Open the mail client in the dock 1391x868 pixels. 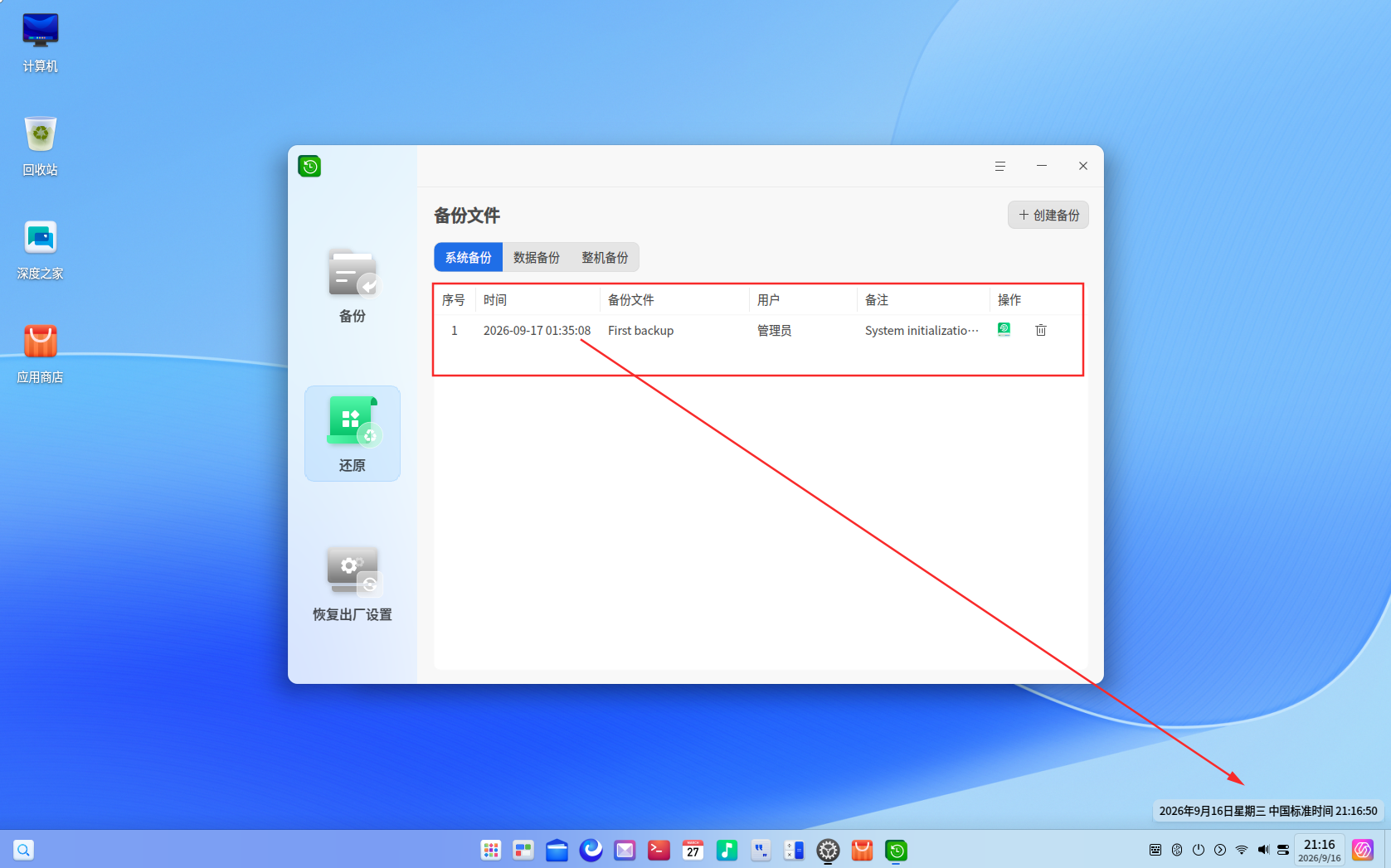[625, 850]
